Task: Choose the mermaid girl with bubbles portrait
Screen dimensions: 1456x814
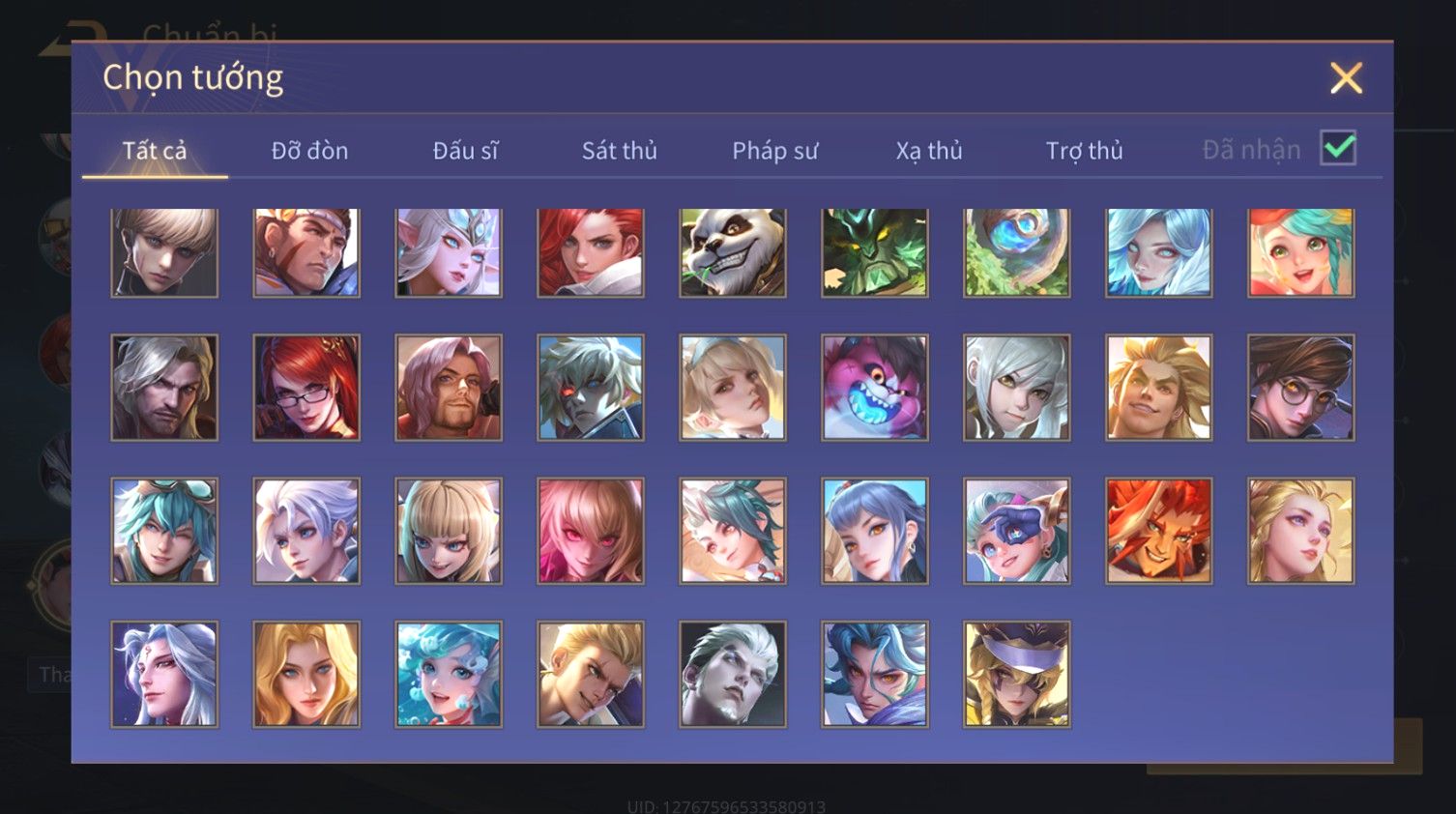Action: (449, 674)
